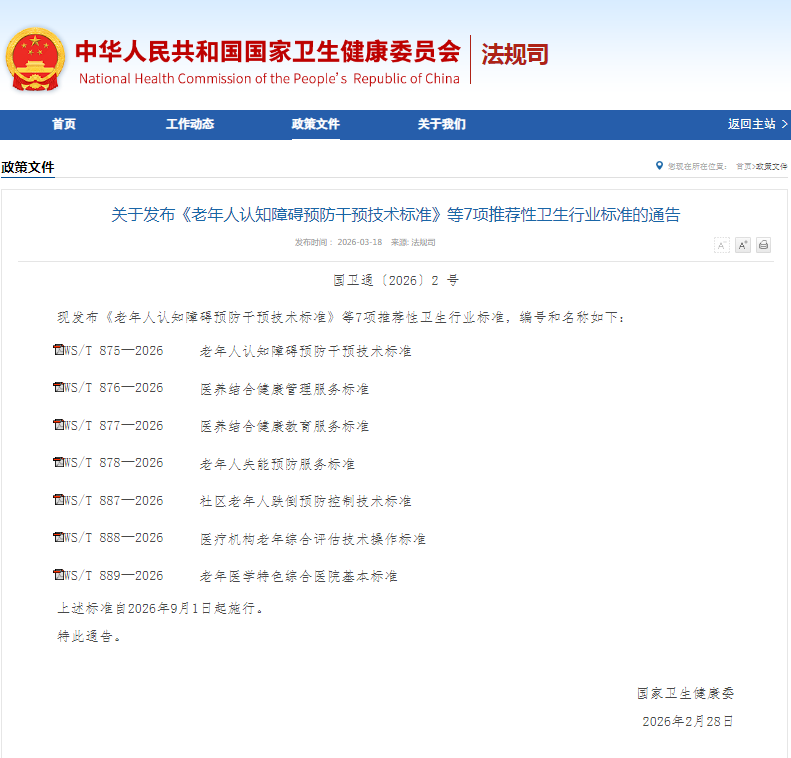Open 关于我们 in the navigation bar
The image size is (791, 758).
click(x=442, y=124)
